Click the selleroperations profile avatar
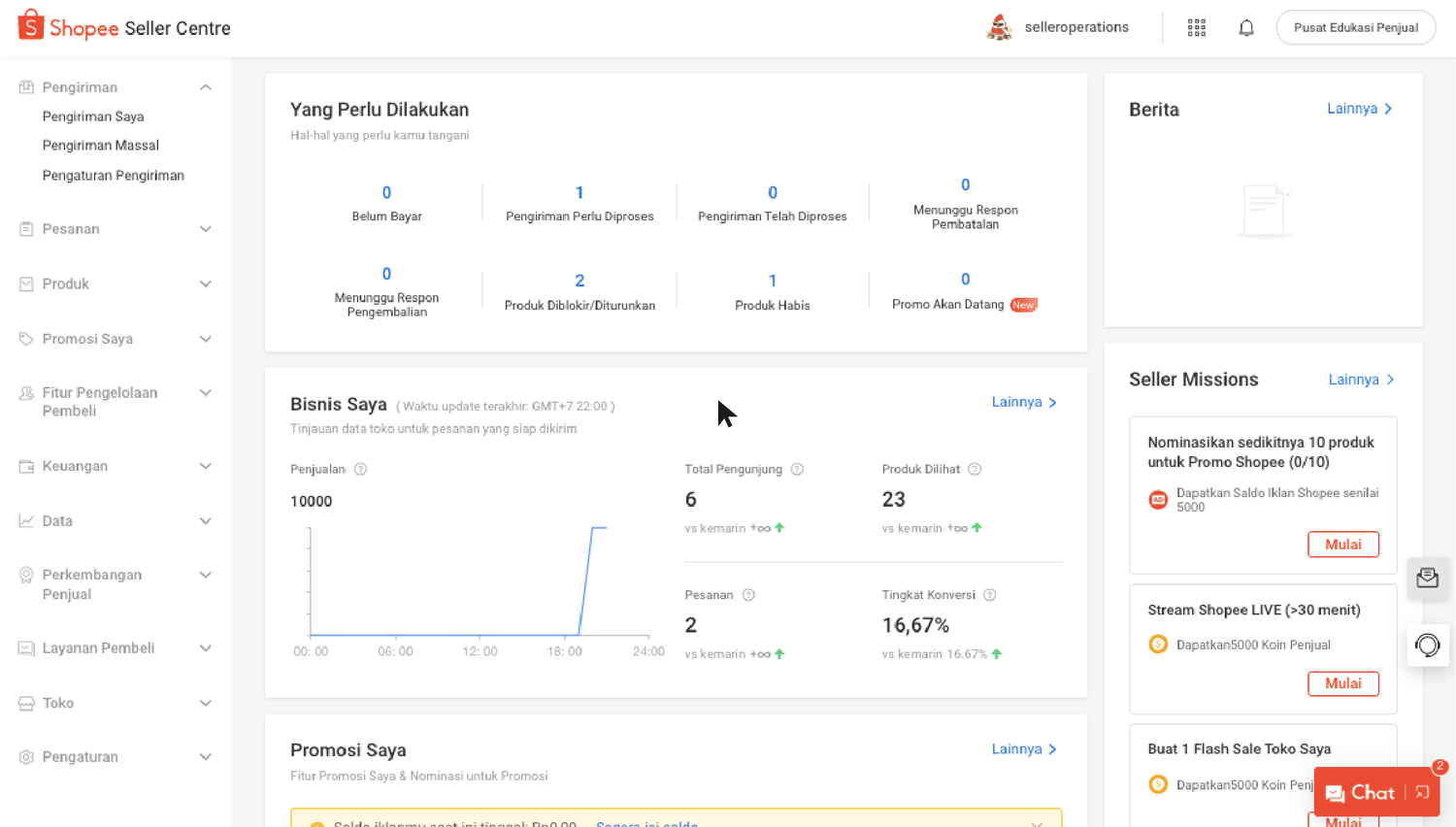This screenshot has width=1456, height=827. (x=999, y=28)
